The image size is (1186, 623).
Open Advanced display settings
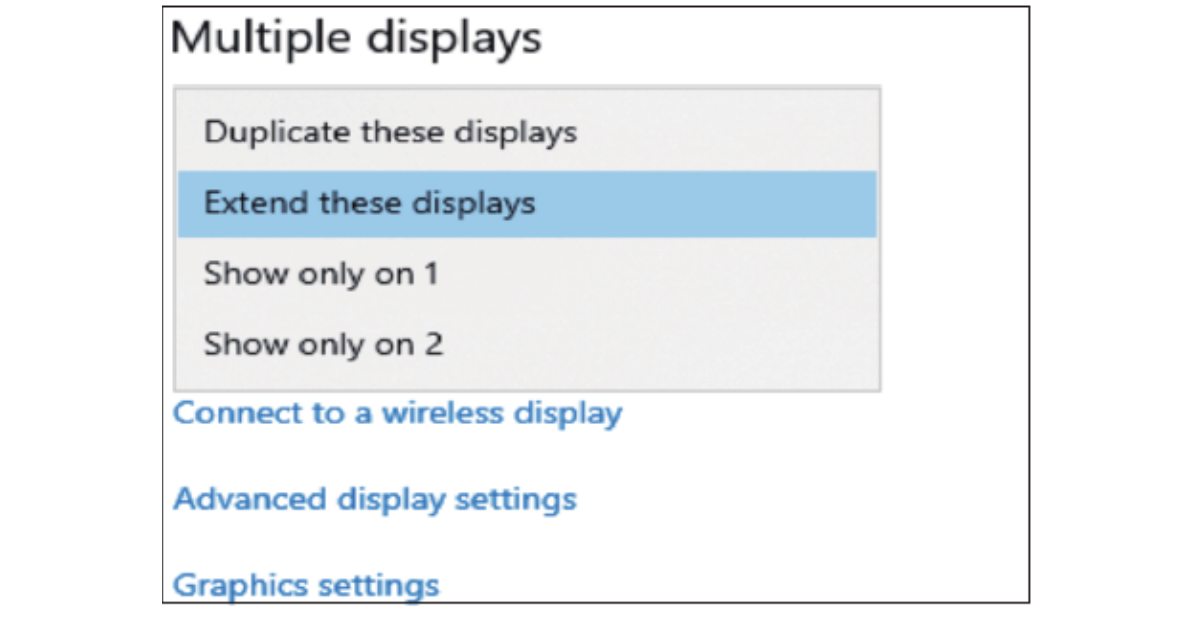pyautogui.click(x=374, y=498)
